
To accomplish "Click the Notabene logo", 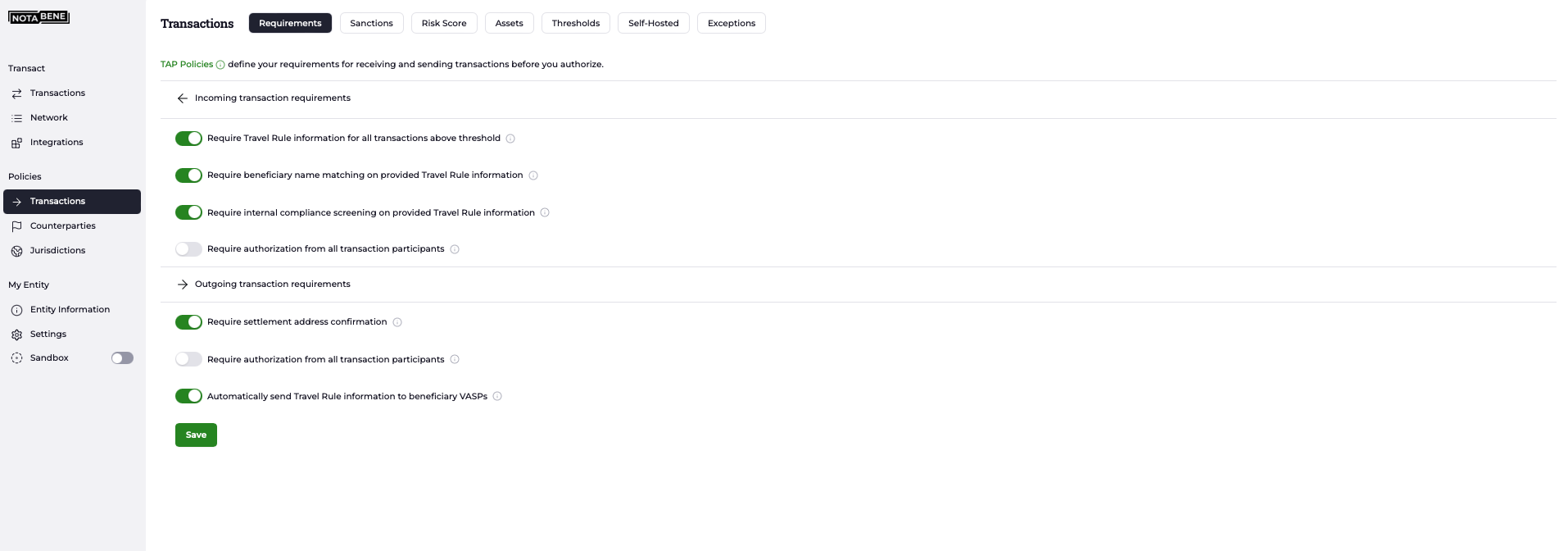I will click(39, 17).
